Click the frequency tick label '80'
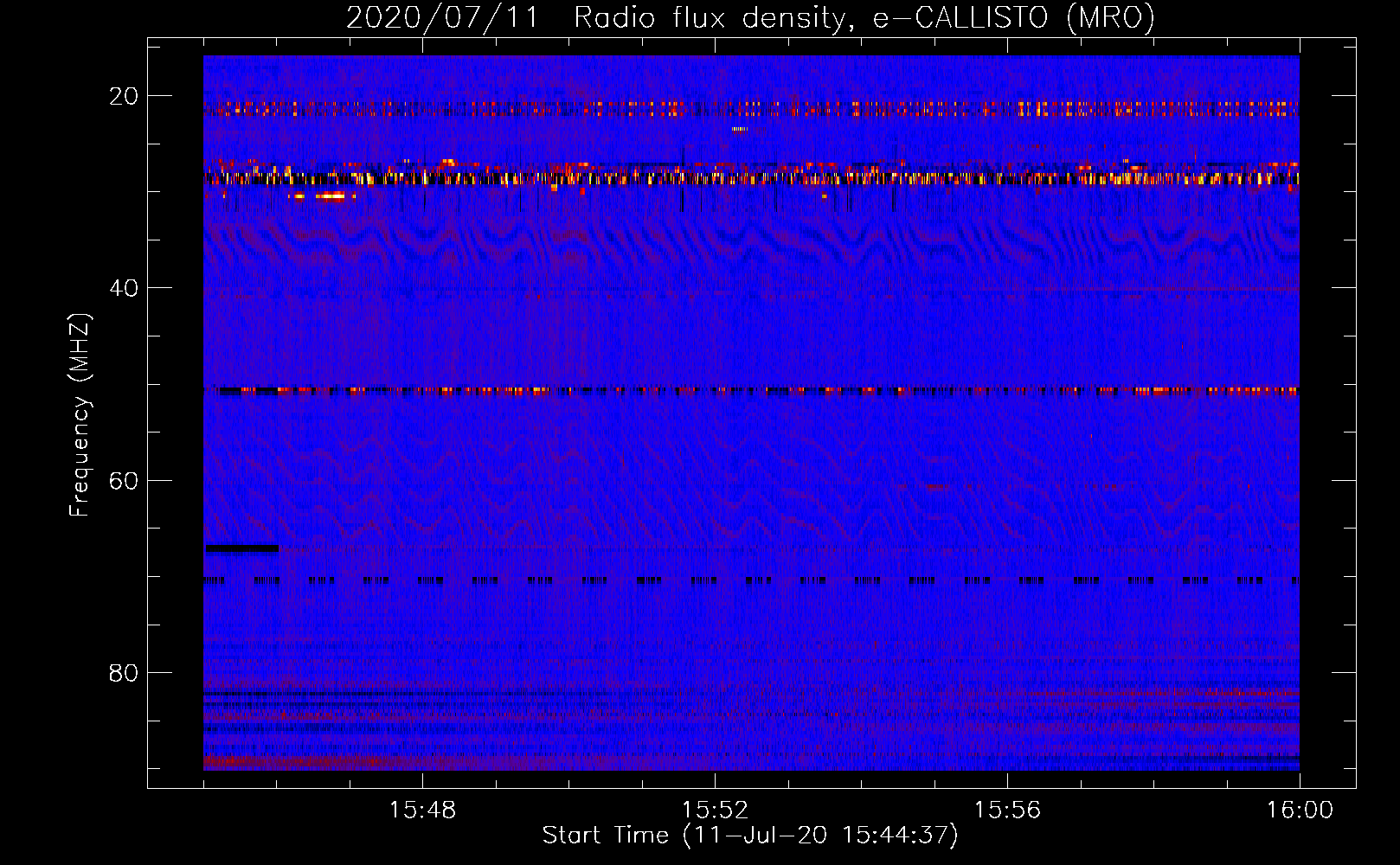Viewport: 1400px width, 865px height. (x=124, y=672)
